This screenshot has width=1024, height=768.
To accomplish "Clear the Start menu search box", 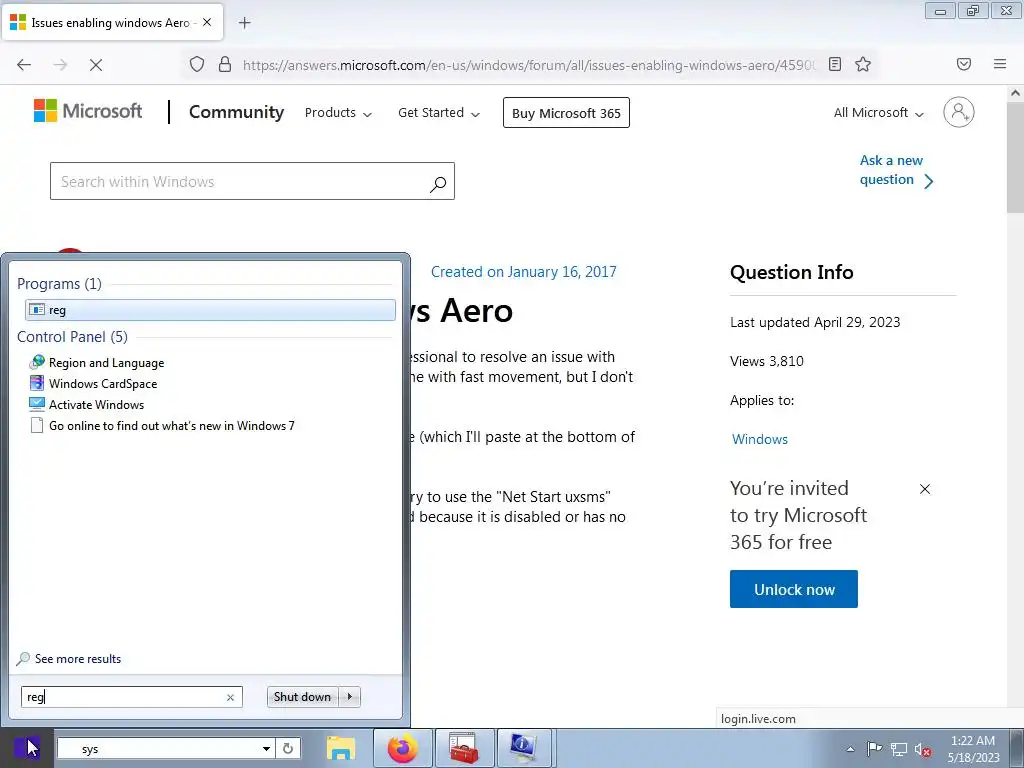I will coord(230,697).
